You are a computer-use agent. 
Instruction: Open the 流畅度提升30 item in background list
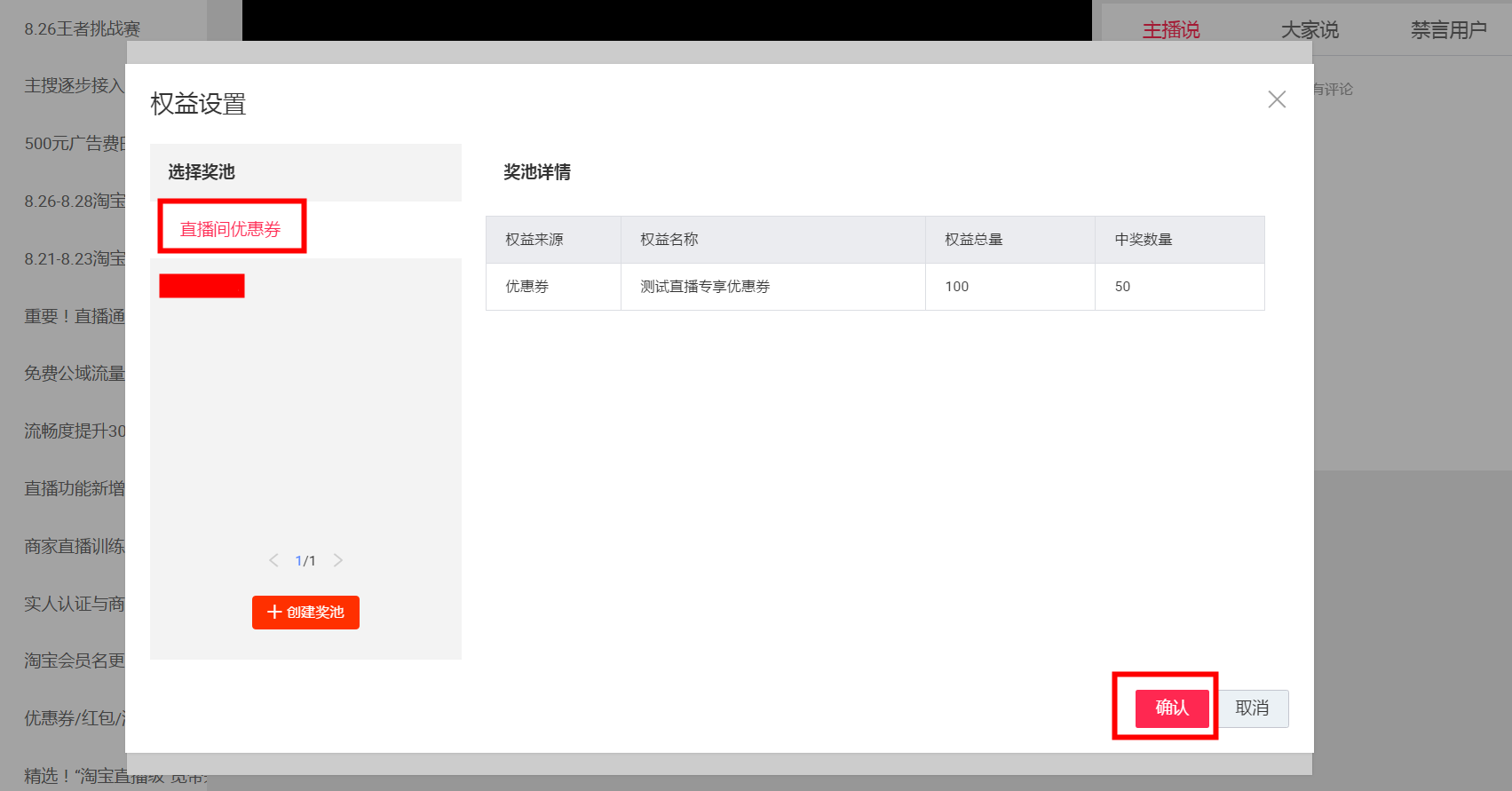(x=75, y=431)
